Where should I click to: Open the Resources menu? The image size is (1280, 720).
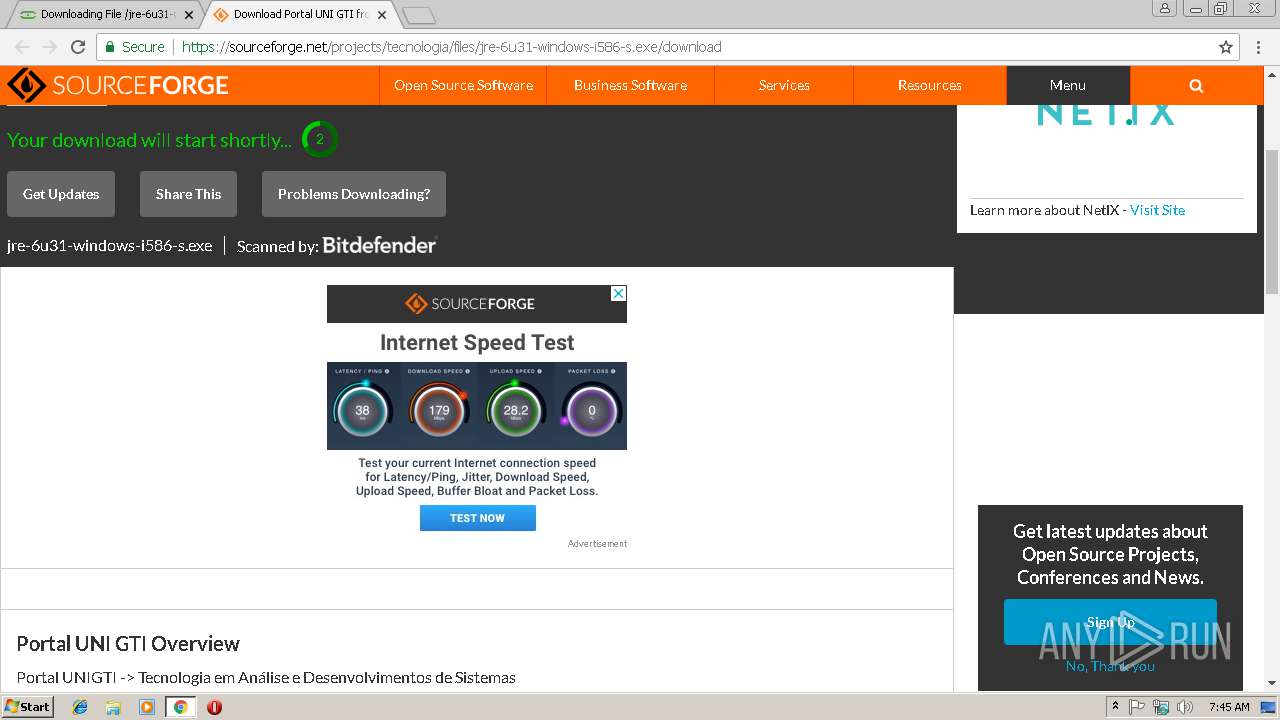930,85
